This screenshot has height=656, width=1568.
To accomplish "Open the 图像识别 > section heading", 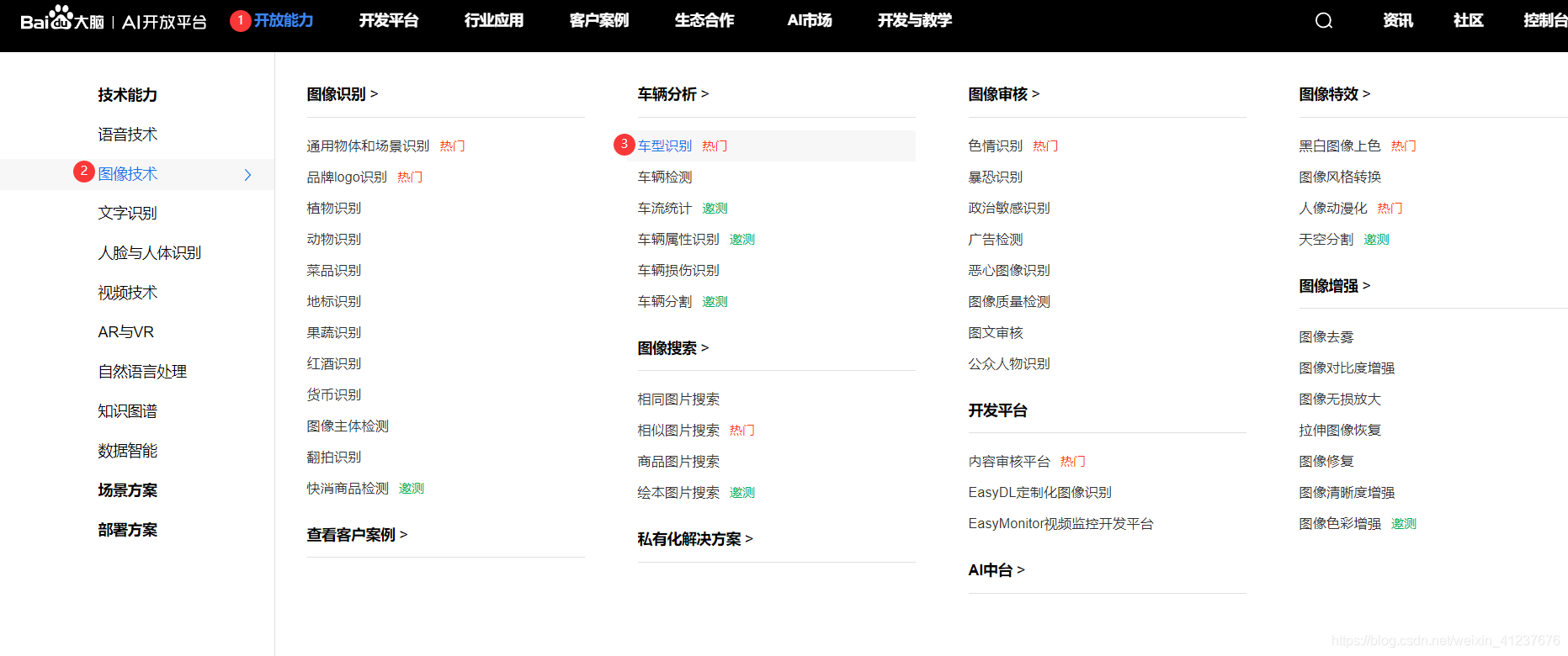I will pyautogui.click(x=343, y=94).
